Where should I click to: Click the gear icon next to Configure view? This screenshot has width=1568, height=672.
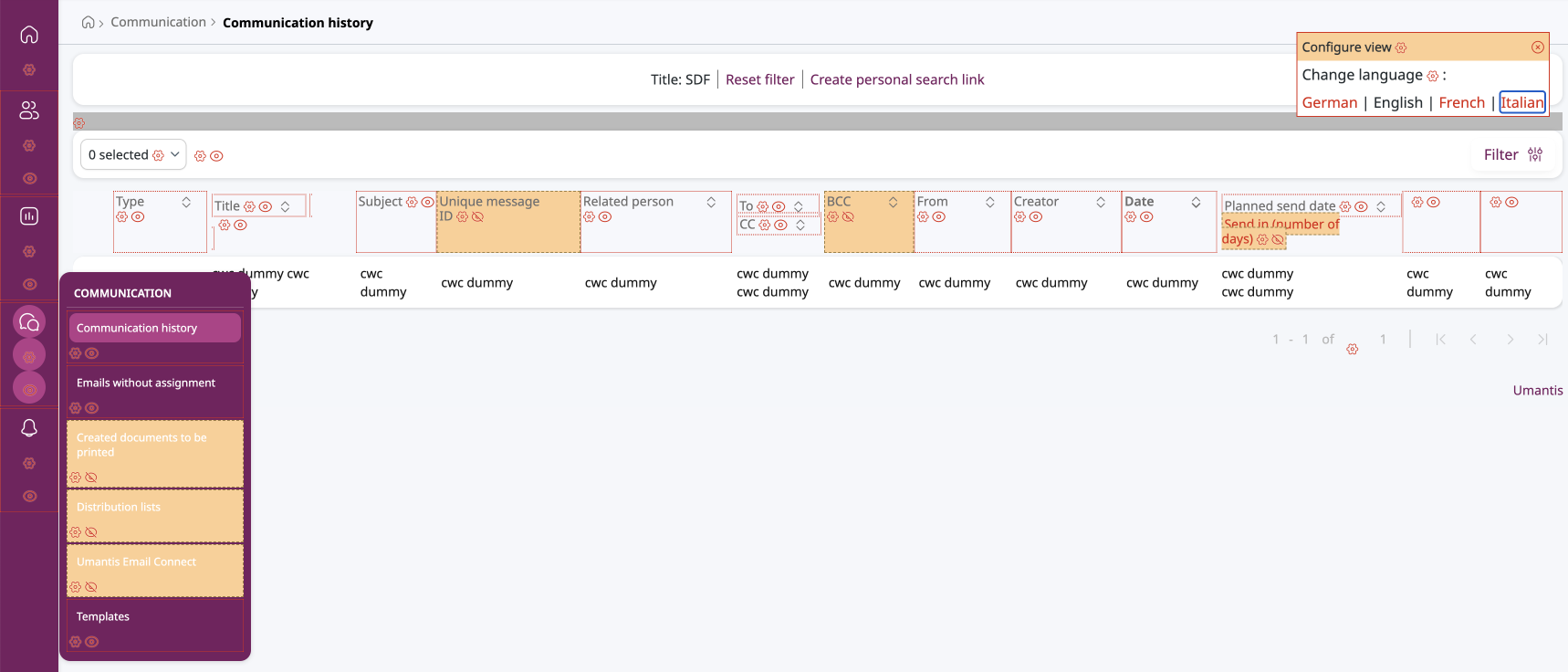pyautogui.click(x=1401, y=47)
